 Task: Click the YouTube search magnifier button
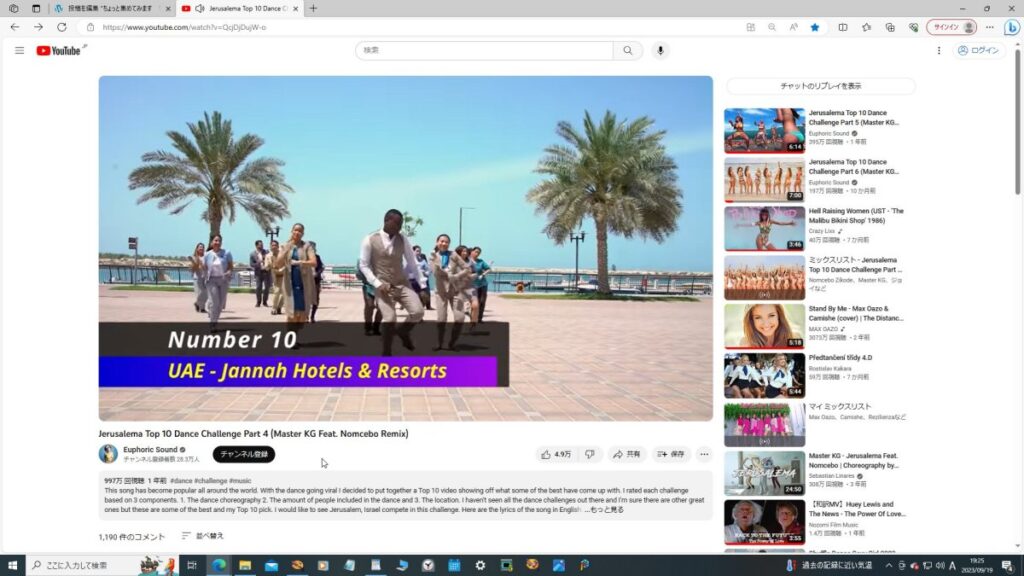tap(628, 50)
